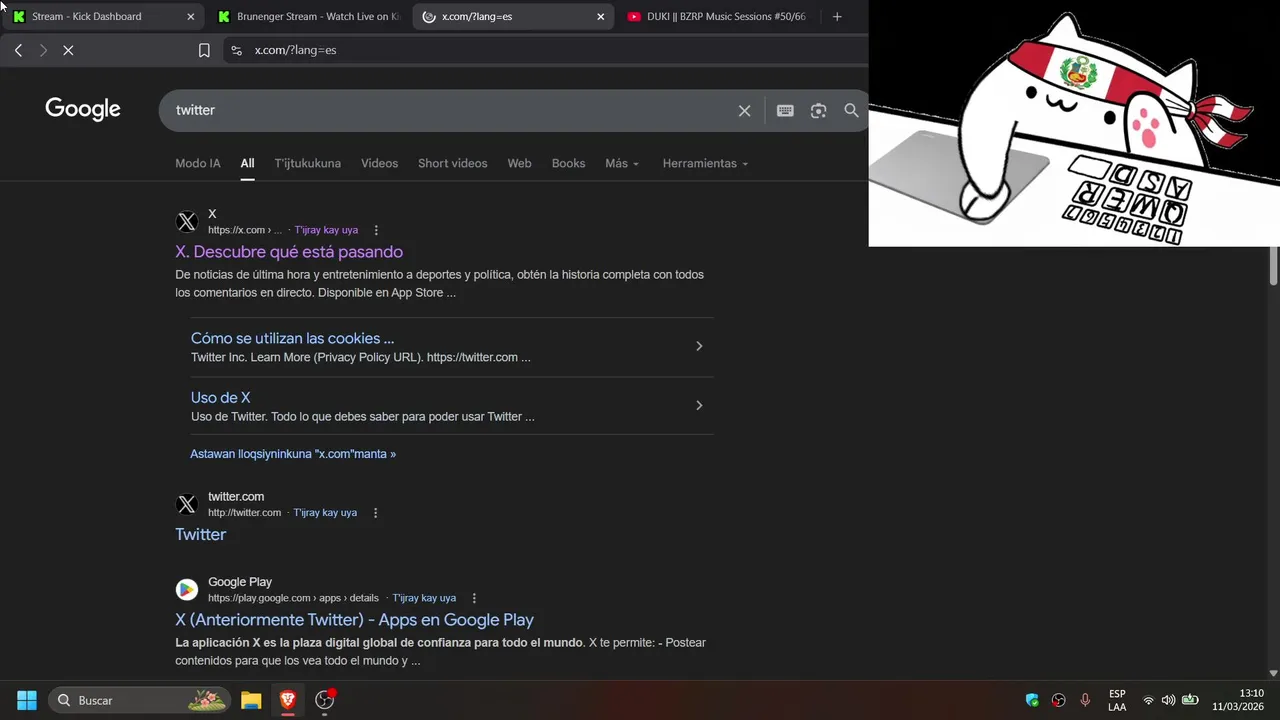Image resolution: width=1280 pixels, height=720 pixels.
Task: Stop loading the page with X button
Action: pyautogui.click(x=68, y=50)
